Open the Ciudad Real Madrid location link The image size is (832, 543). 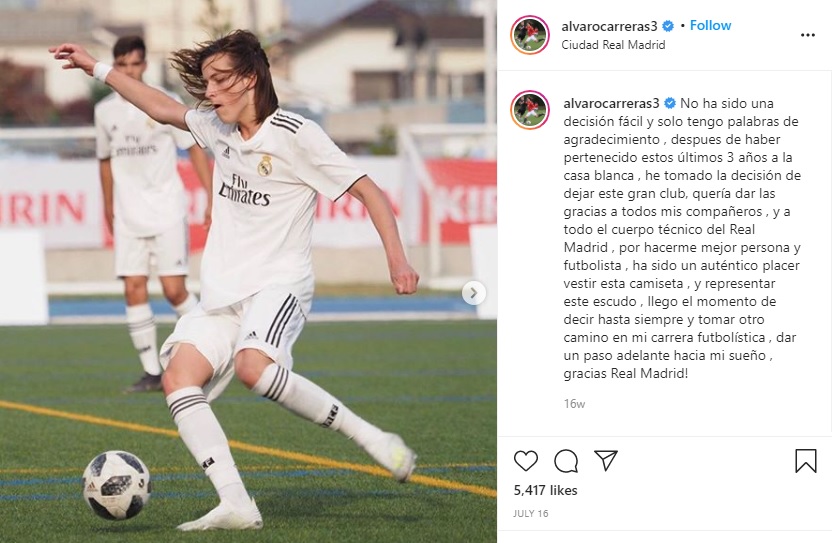[613, 45]
